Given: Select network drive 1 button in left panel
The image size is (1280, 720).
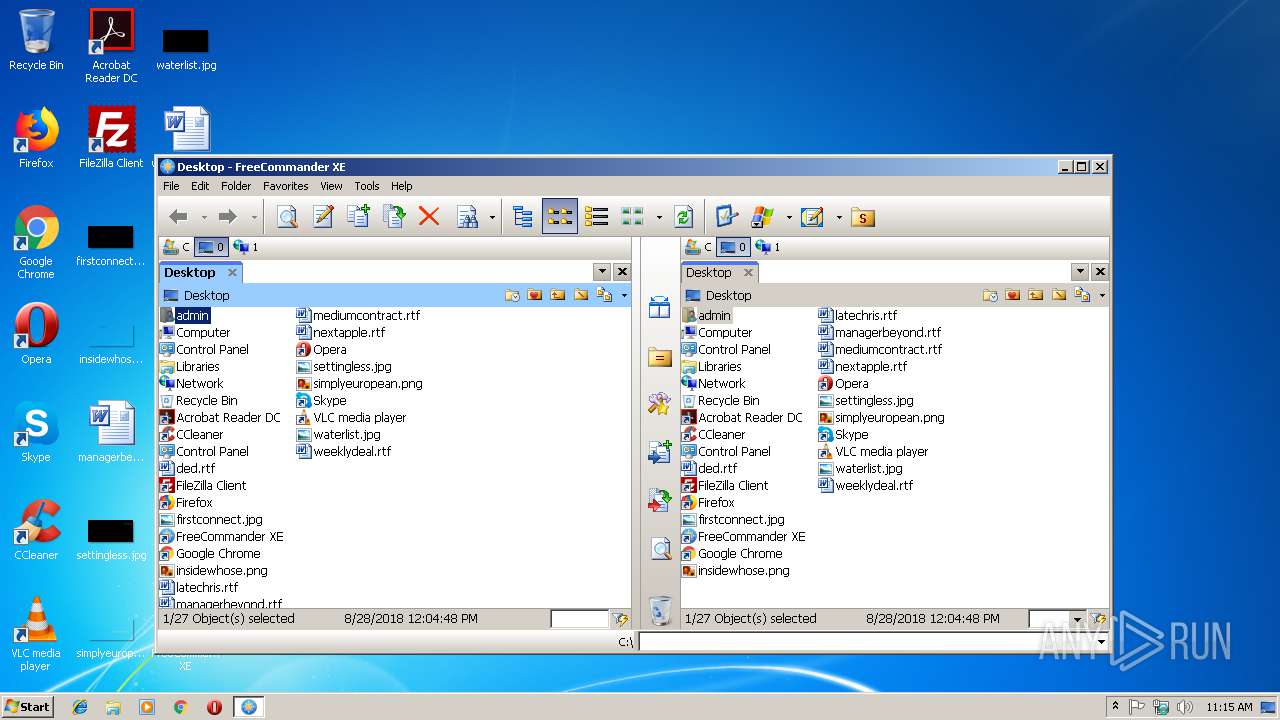Looking at the screenshot, I should (x=246, y=247).
